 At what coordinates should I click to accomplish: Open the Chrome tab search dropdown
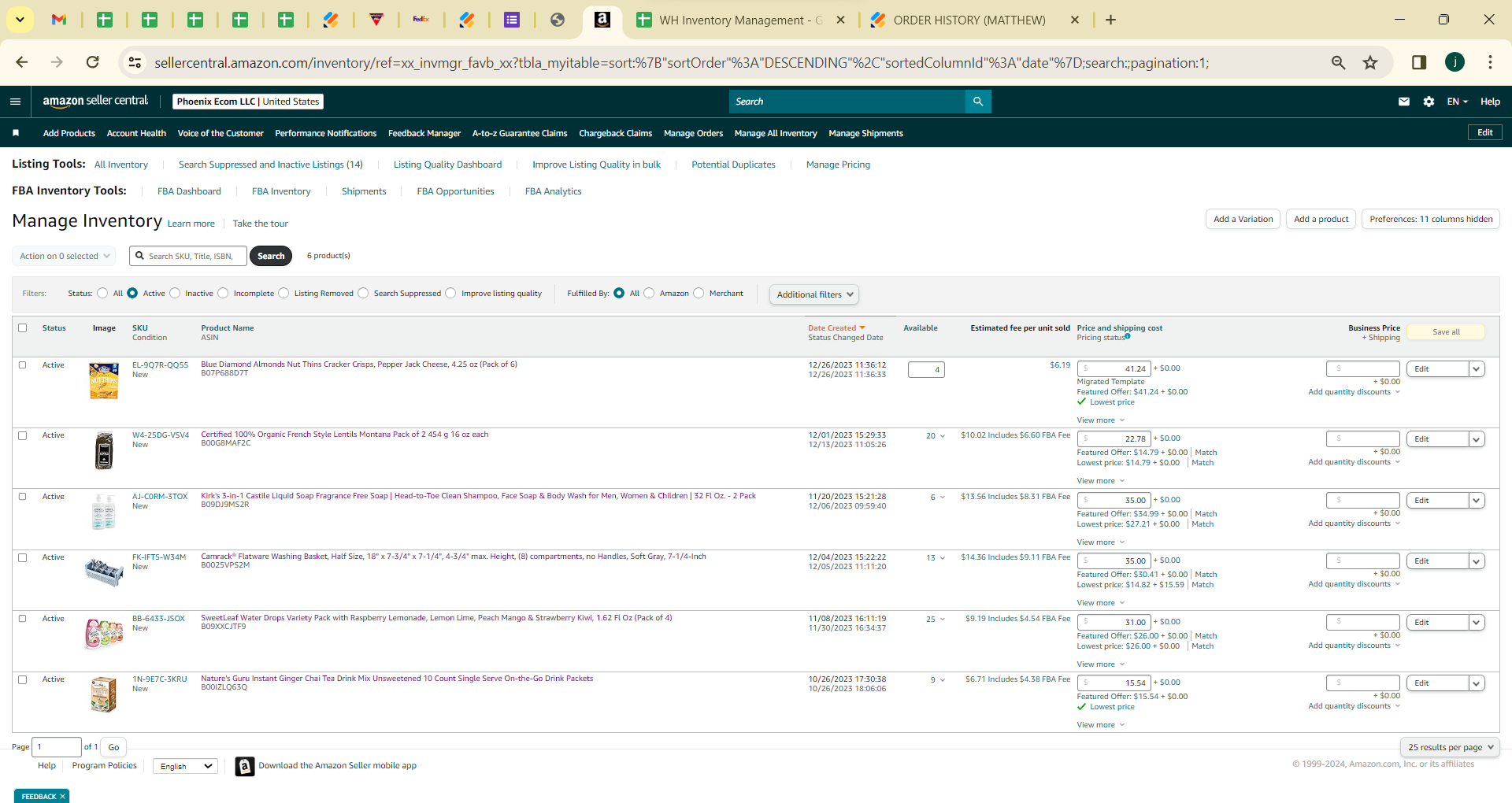click(x=20, y=20)
